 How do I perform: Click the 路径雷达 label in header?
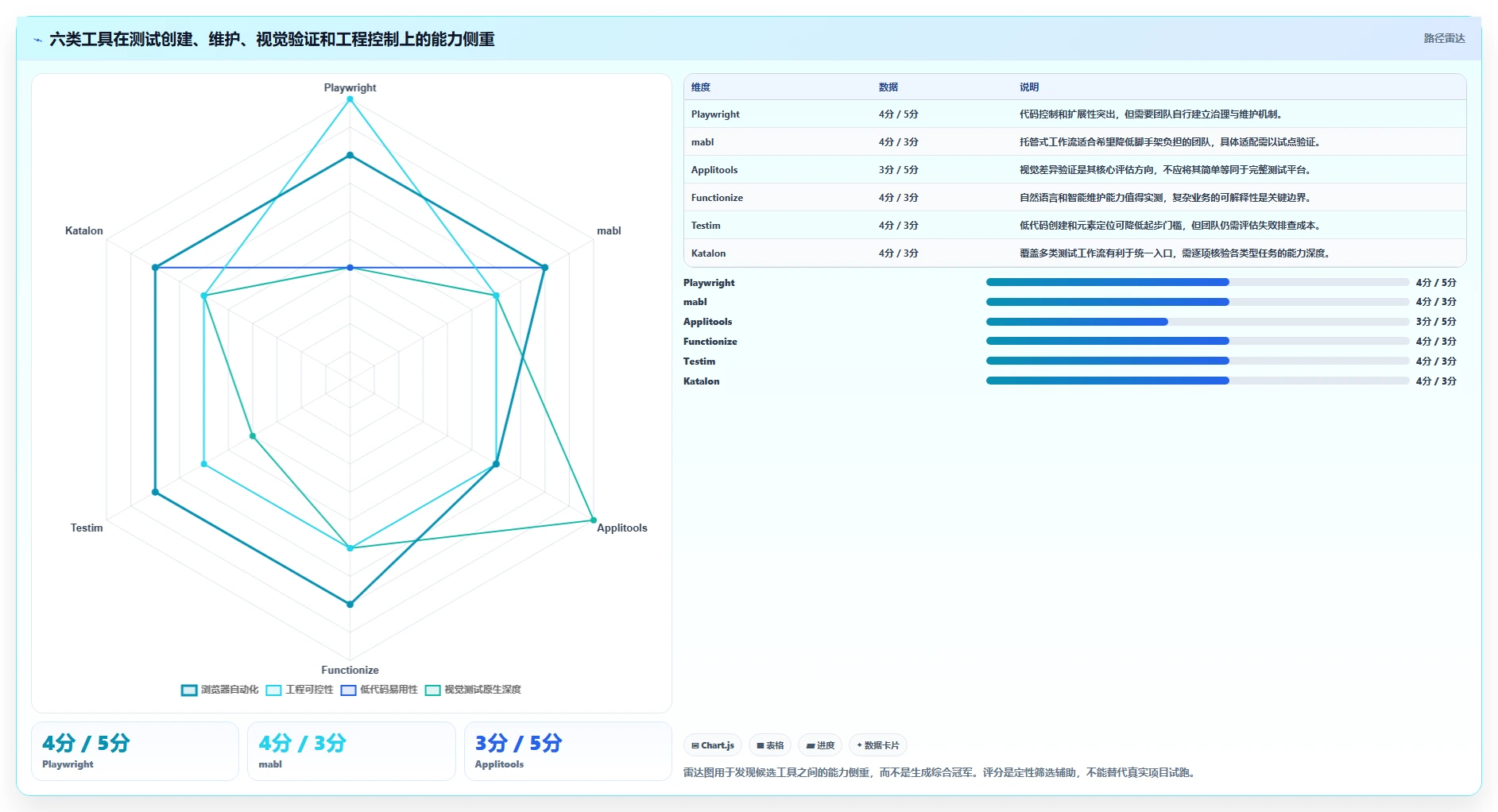1444,38
